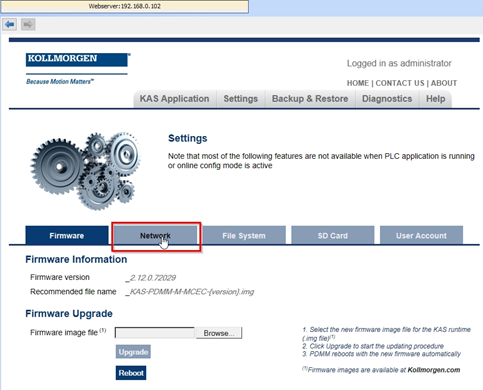Screen dimensions: 483x390
Task: Click 'Because Motion Matters' tagline
Action: click(x=60, y=82)
